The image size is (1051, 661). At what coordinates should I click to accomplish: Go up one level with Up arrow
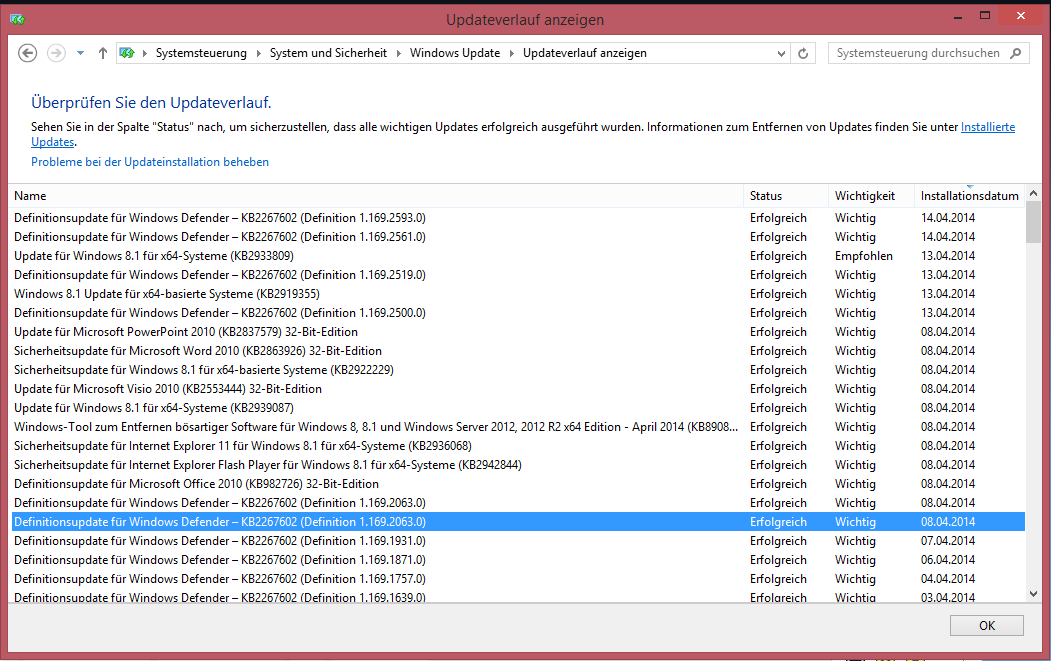click(103, 53)
